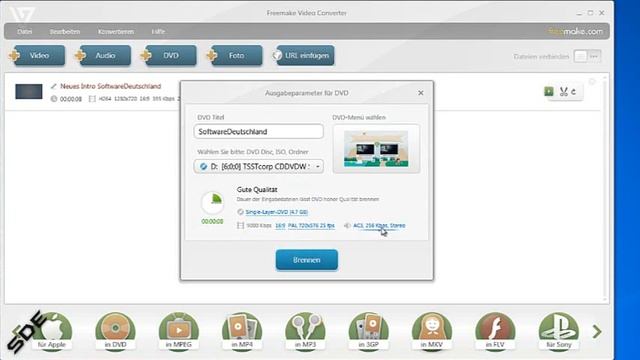Click the PAL 720x576 25 fps link

311,225
